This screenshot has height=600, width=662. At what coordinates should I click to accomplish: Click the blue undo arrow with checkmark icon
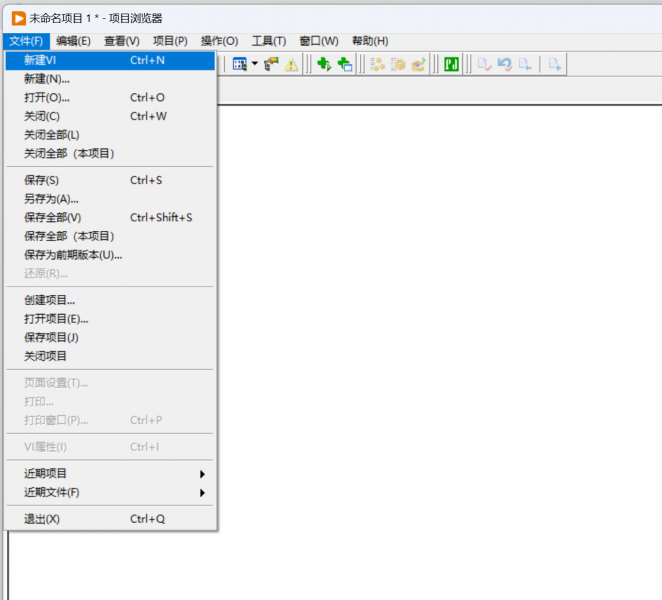505,64
